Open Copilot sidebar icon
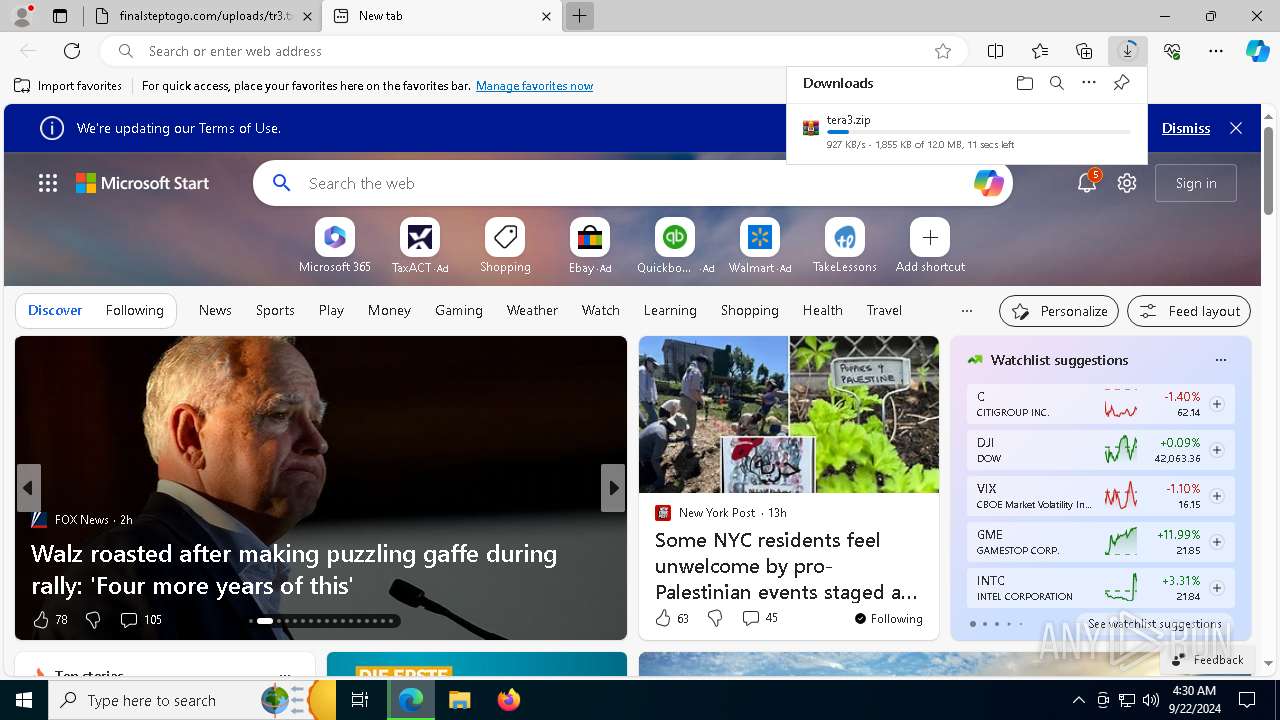The image size is (1280, 720). coord(1257,51)
